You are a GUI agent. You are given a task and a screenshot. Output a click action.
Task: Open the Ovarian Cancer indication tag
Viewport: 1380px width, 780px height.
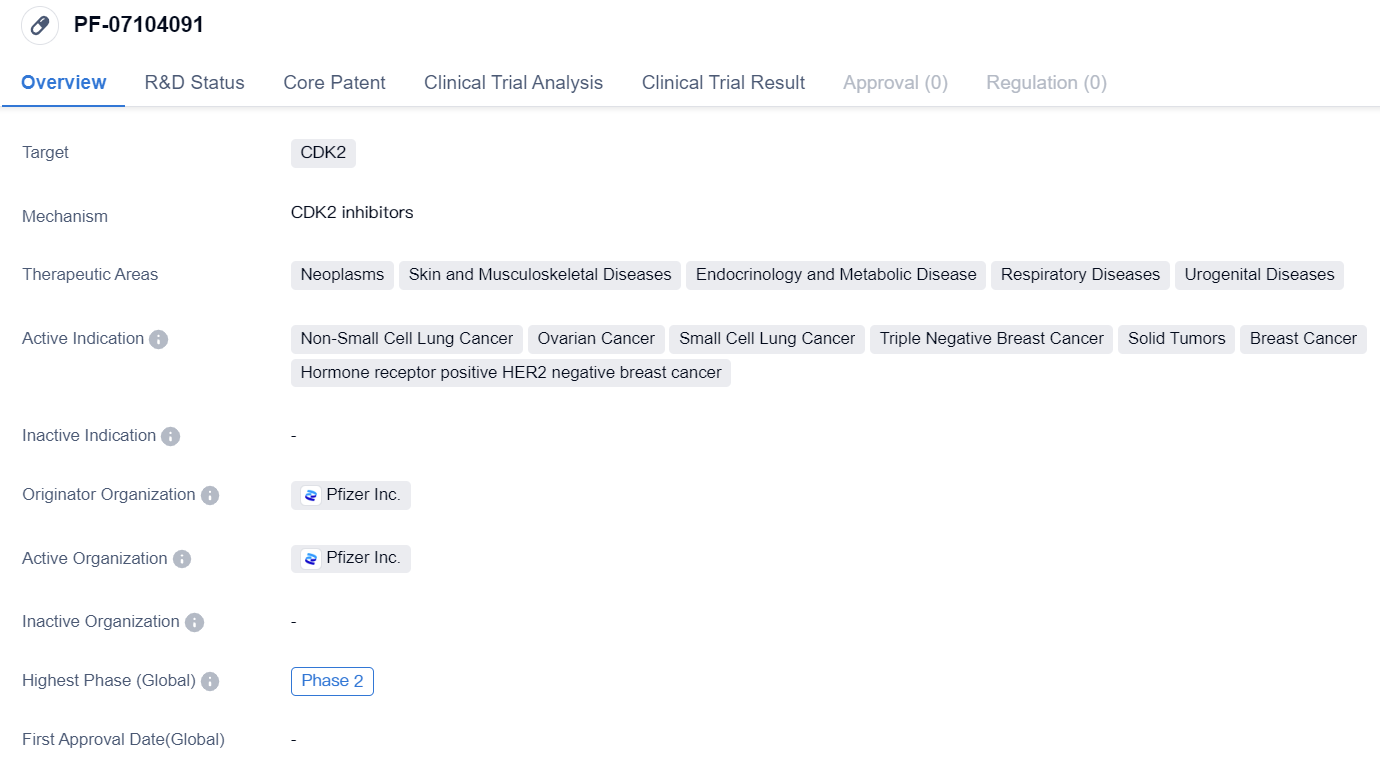tap(596, 339)
